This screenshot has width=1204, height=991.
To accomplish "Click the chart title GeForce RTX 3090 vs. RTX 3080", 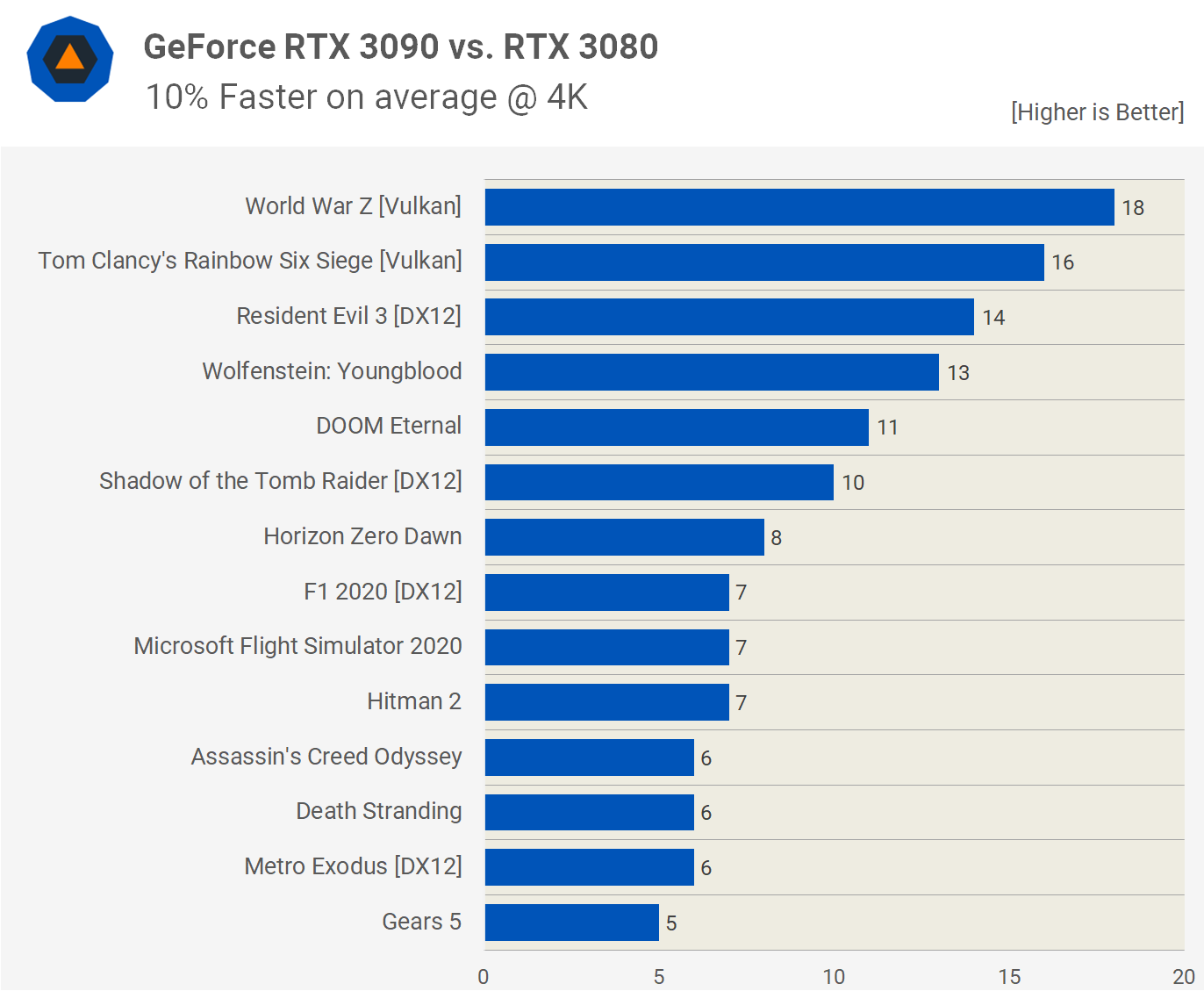I will pos(401,47).
